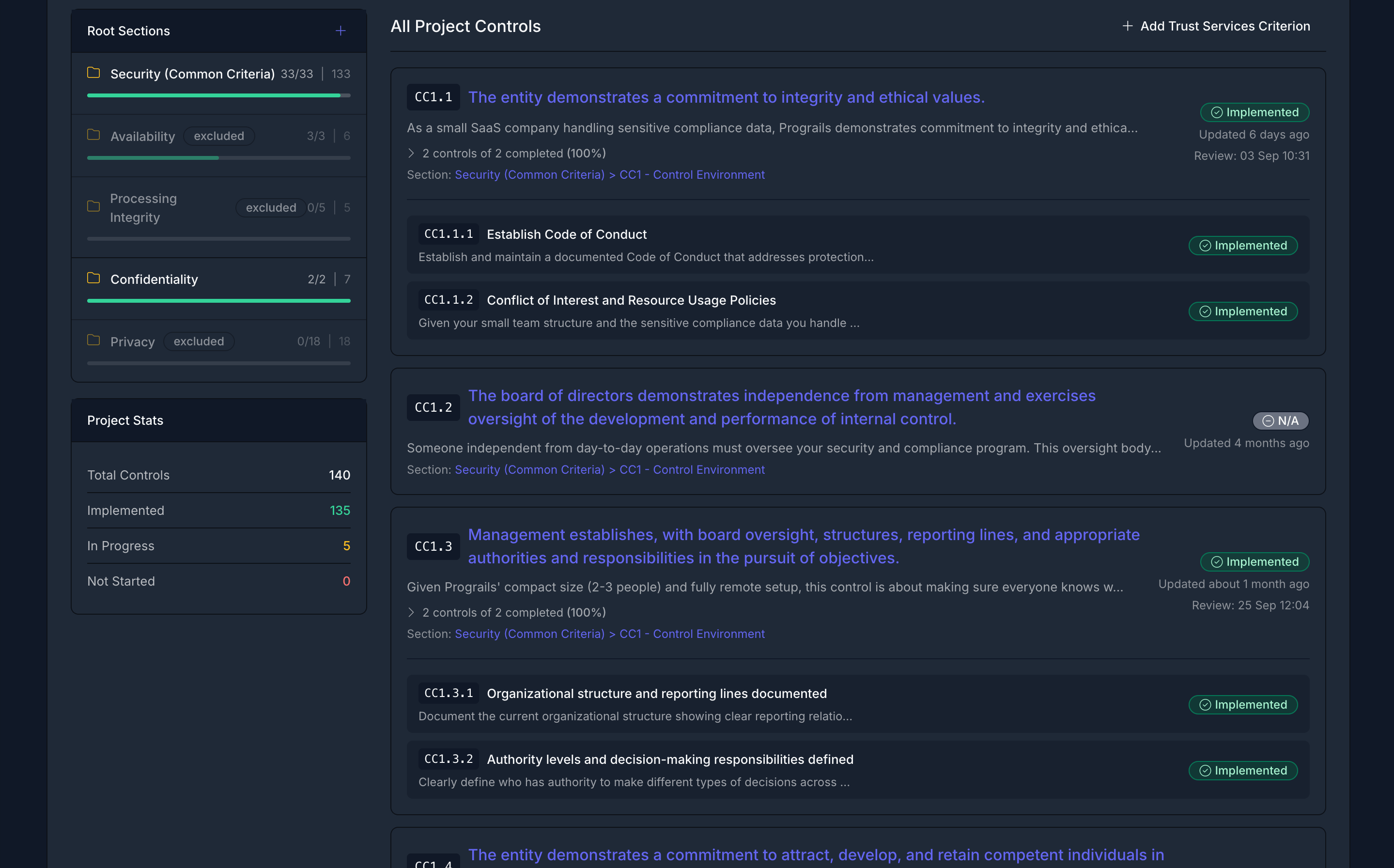This screenshot has height=868, width=1394.
Task: Click the N/A status badge on CC1.2
Action: tap(1280, 421)
